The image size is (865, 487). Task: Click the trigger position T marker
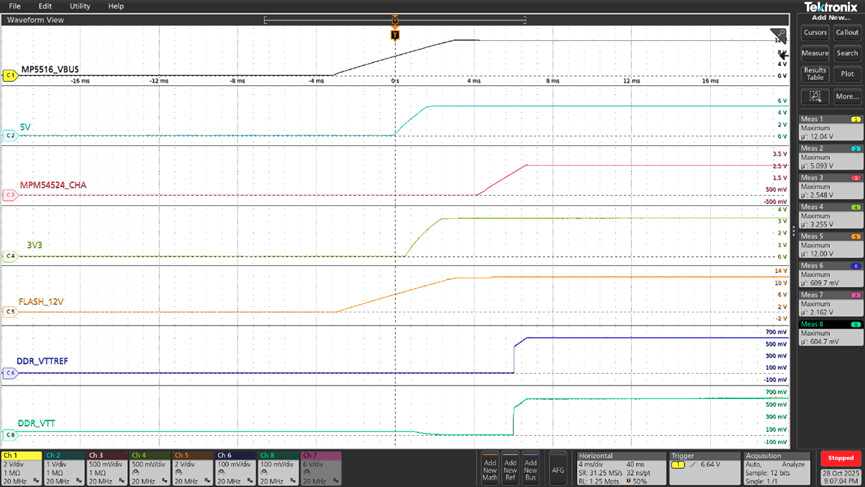click(395, 35)
